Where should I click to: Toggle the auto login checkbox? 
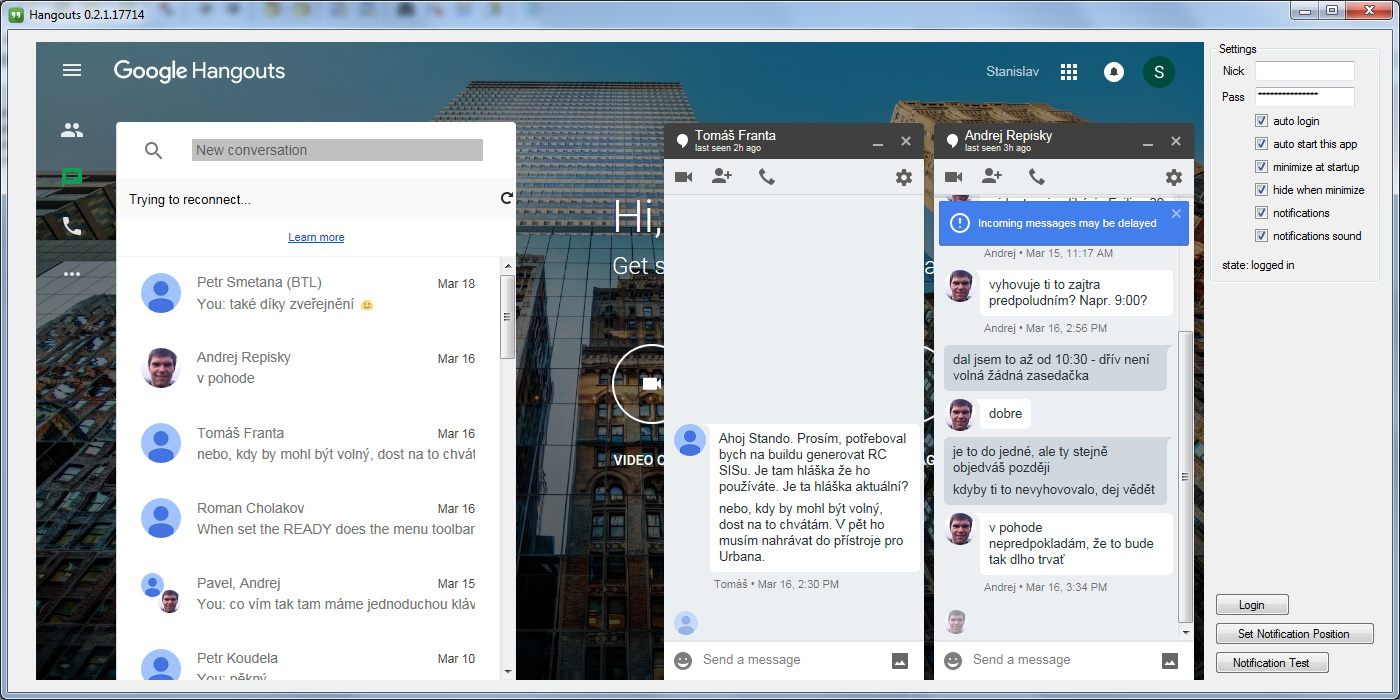1262,121
